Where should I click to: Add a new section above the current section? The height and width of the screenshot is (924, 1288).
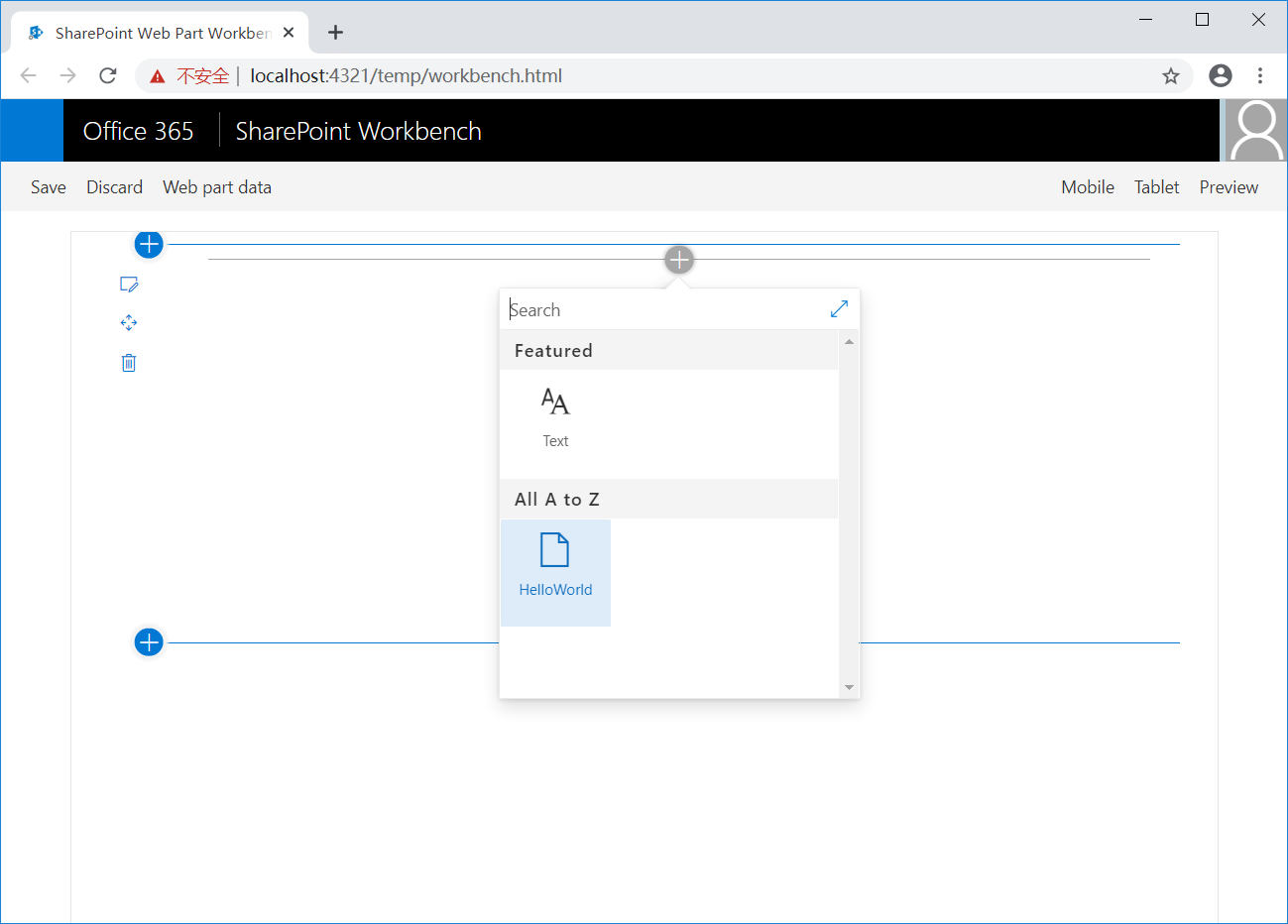[x=149, y=244]
